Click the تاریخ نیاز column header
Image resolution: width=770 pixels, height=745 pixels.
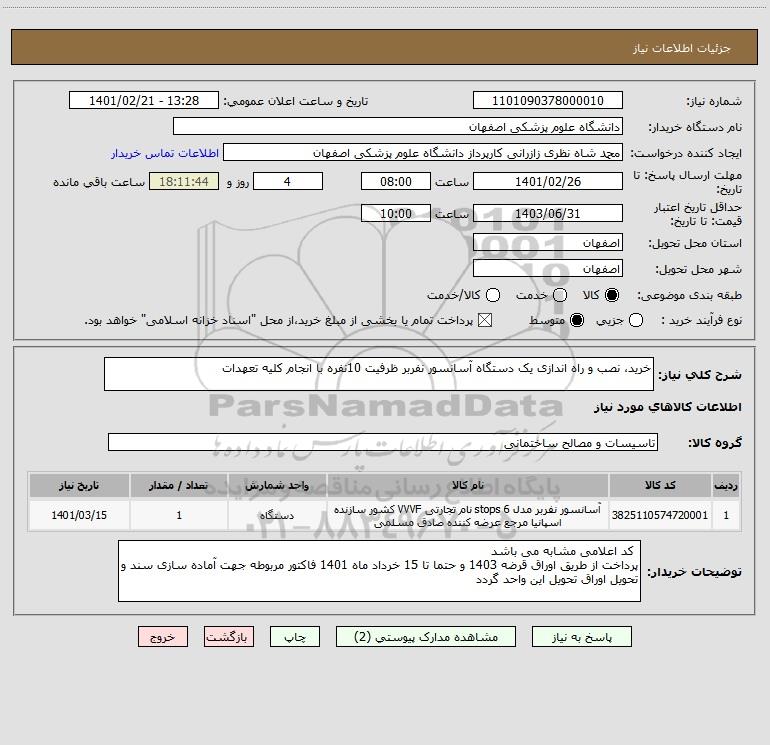[79, 485]
